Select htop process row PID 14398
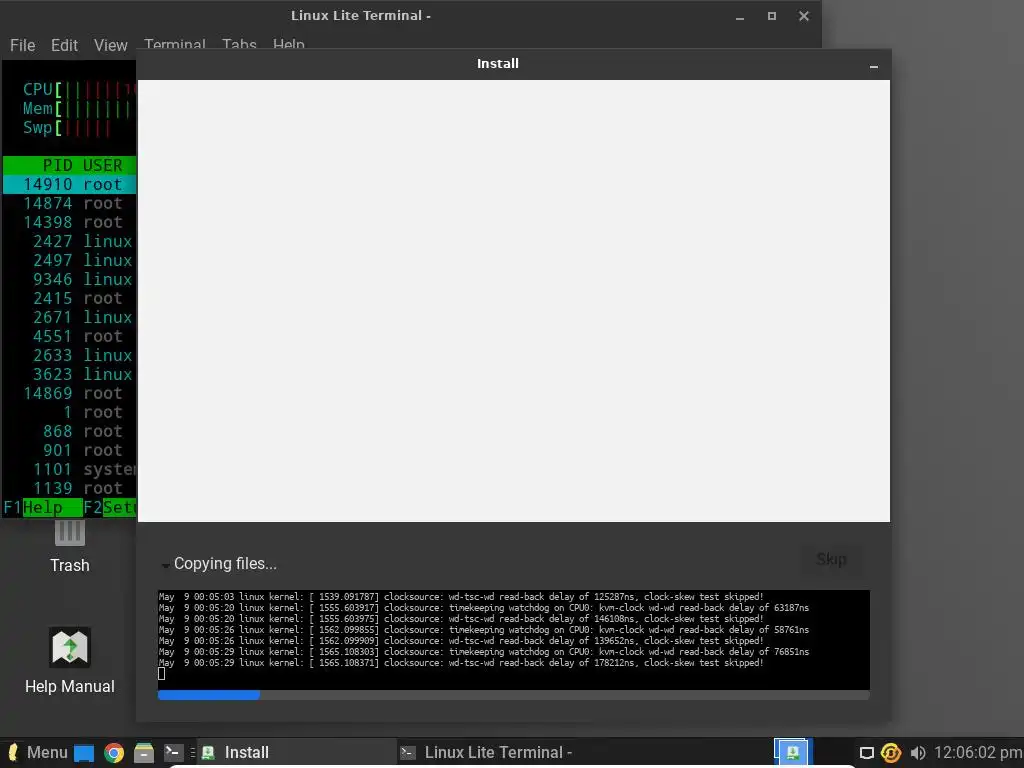 (x=70, y=223)
